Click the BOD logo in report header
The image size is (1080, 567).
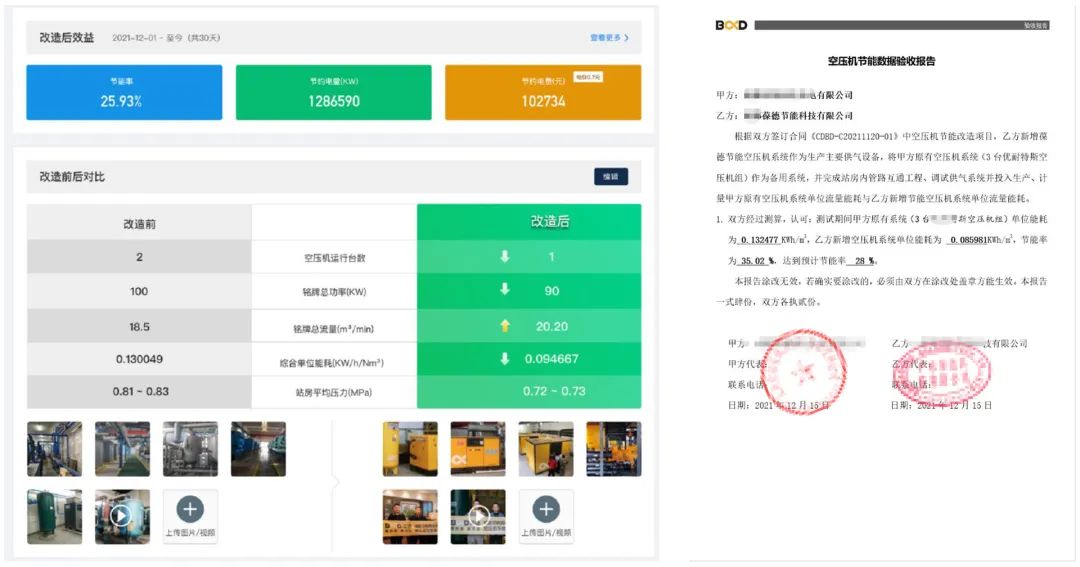(731, 25)
